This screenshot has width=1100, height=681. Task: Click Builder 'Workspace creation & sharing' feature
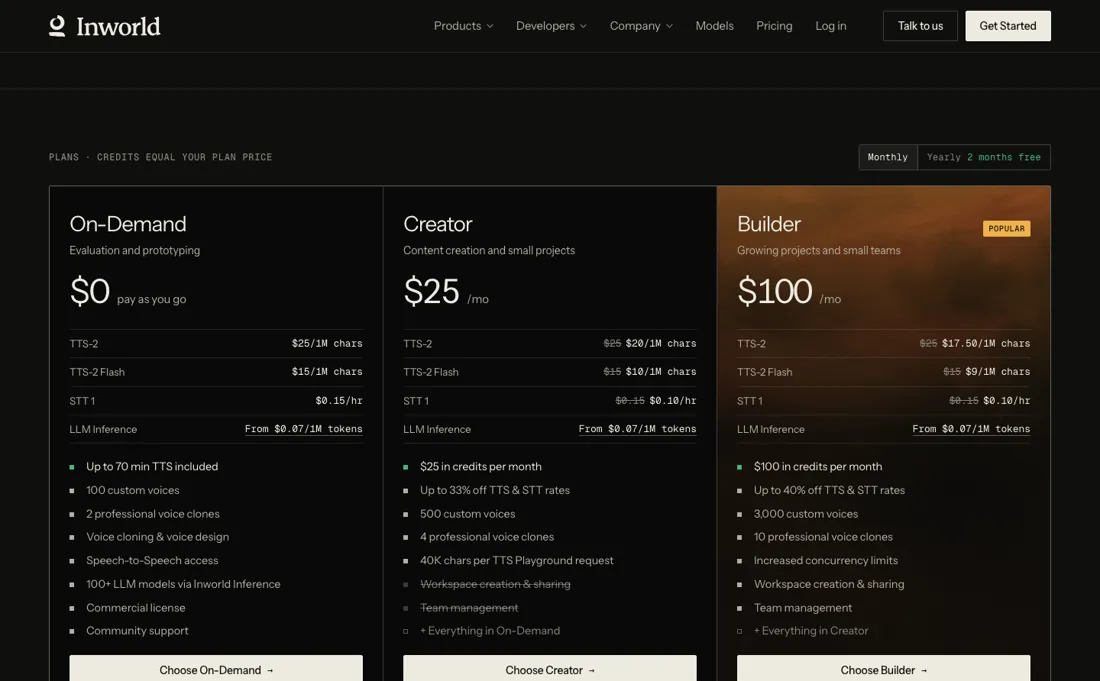coord(829,584)
